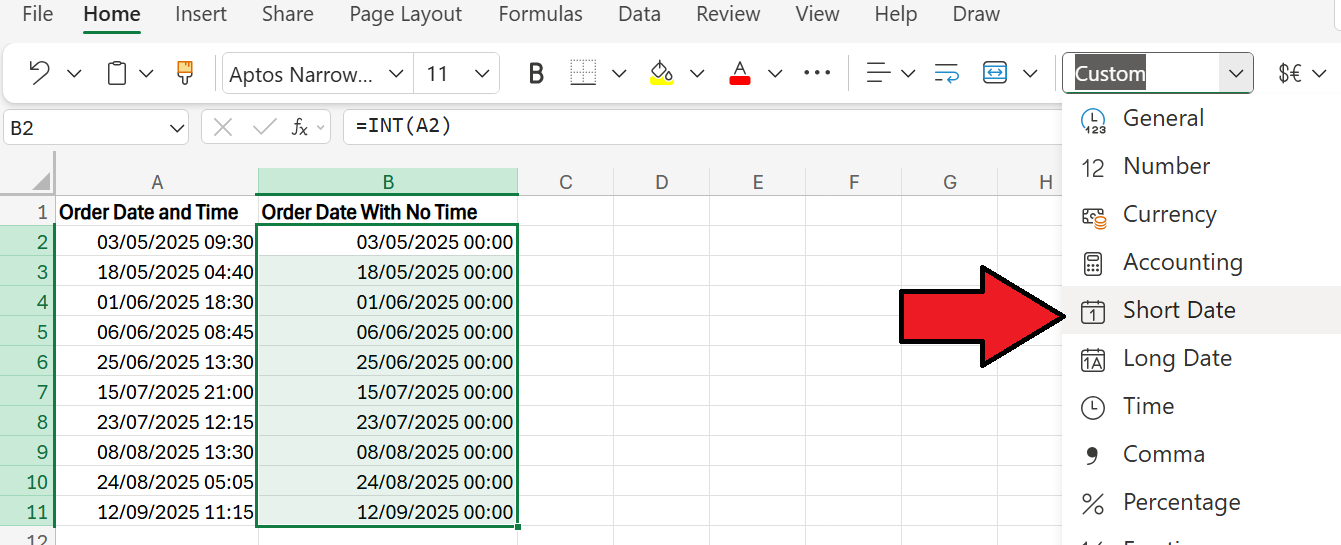Choose Short Date format
This screenshot has width=1341, height=545.
(1201, 310)
